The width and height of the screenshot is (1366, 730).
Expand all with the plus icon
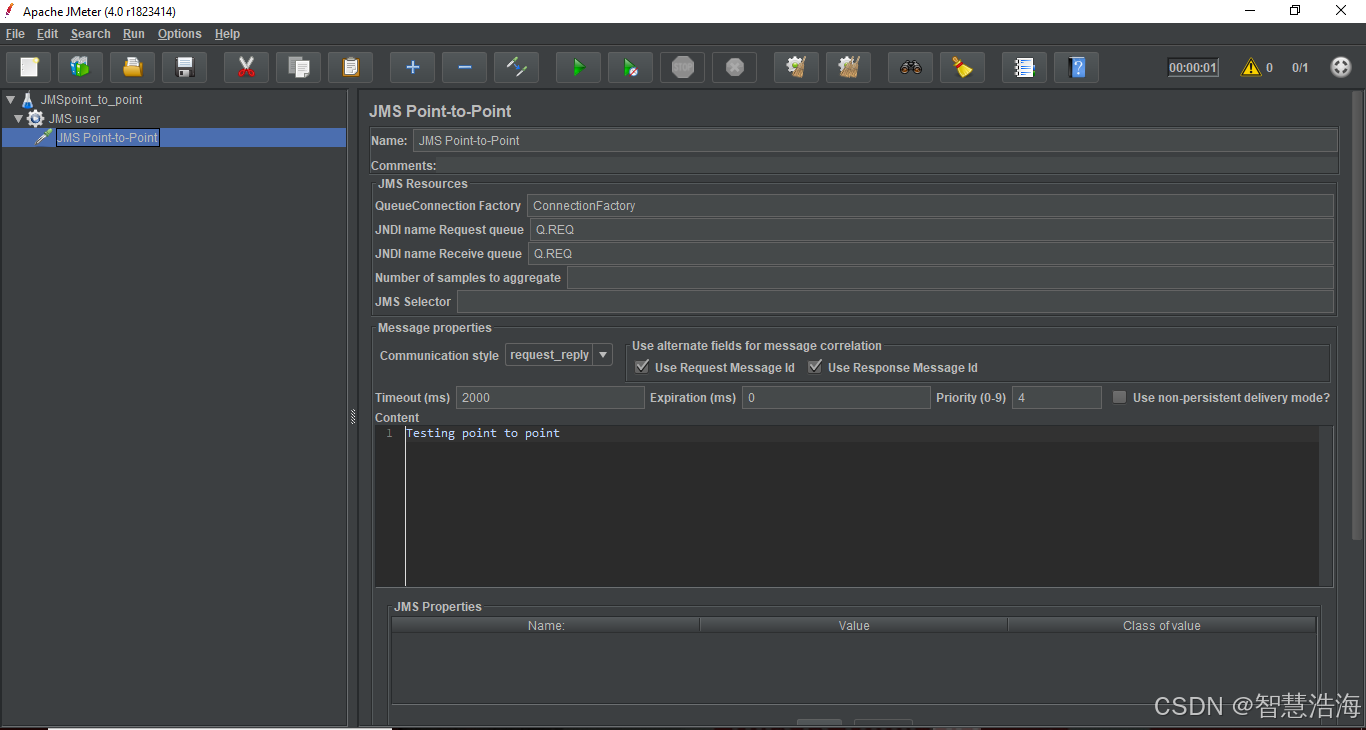pos(413,67)
